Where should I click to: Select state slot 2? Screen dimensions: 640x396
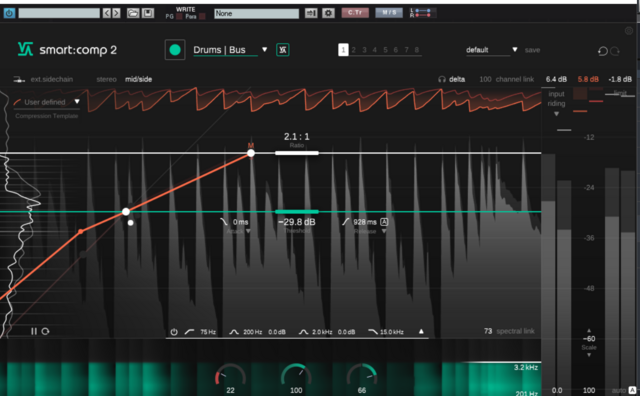[x=353, y=50]
